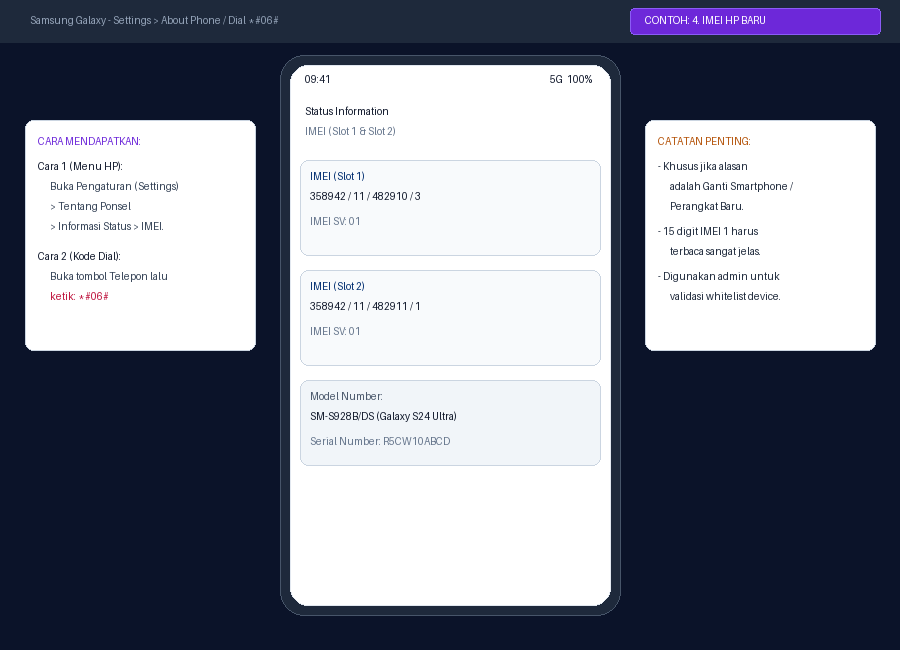Click - 15 digit IMEI 1 harus note

pos(708,231)
